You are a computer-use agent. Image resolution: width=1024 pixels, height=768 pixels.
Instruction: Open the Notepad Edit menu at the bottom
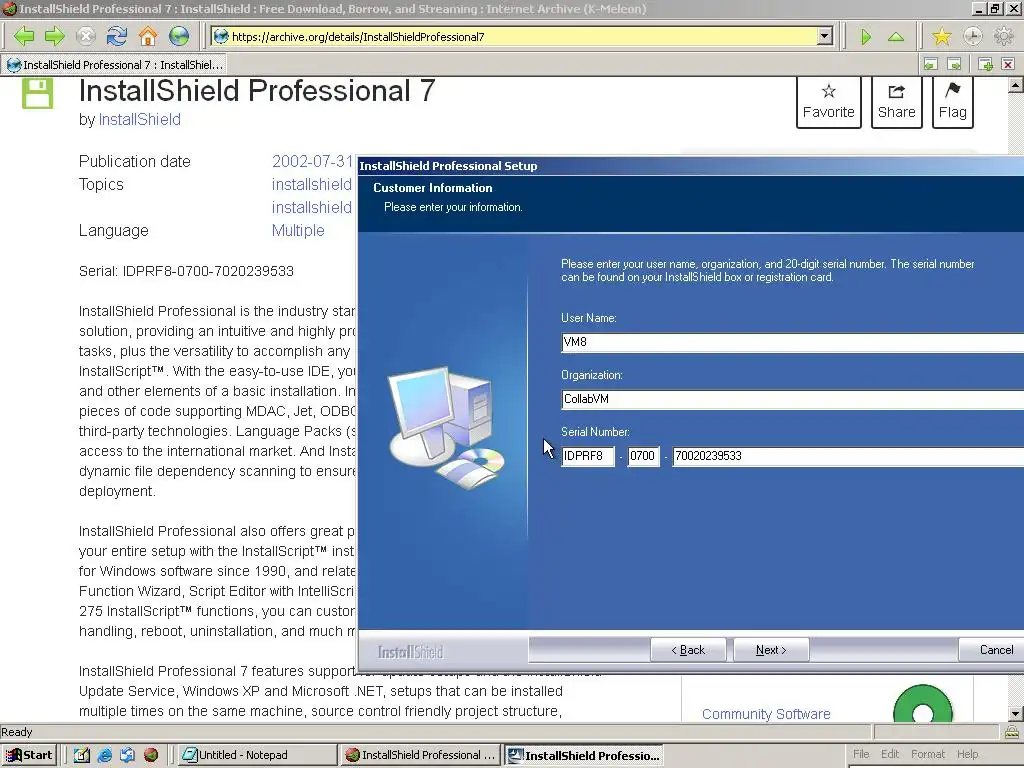click(889, 754)
